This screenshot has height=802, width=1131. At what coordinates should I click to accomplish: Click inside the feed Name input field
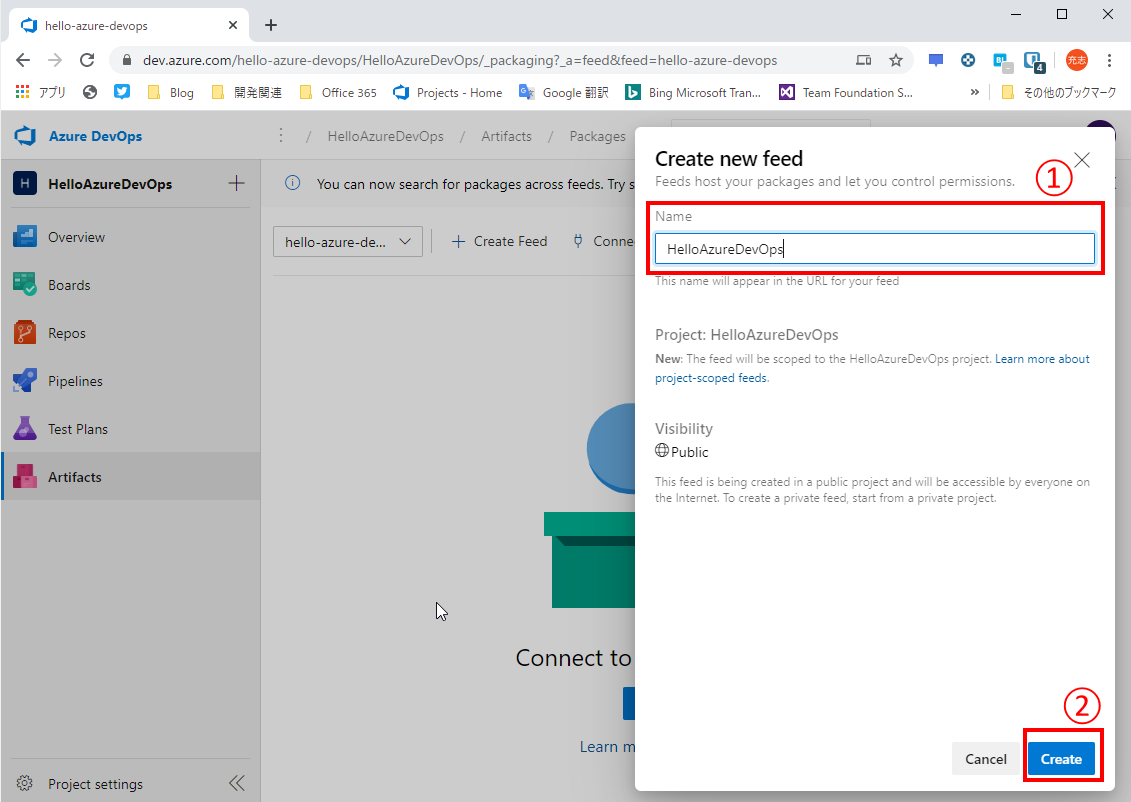coord(875,248)
